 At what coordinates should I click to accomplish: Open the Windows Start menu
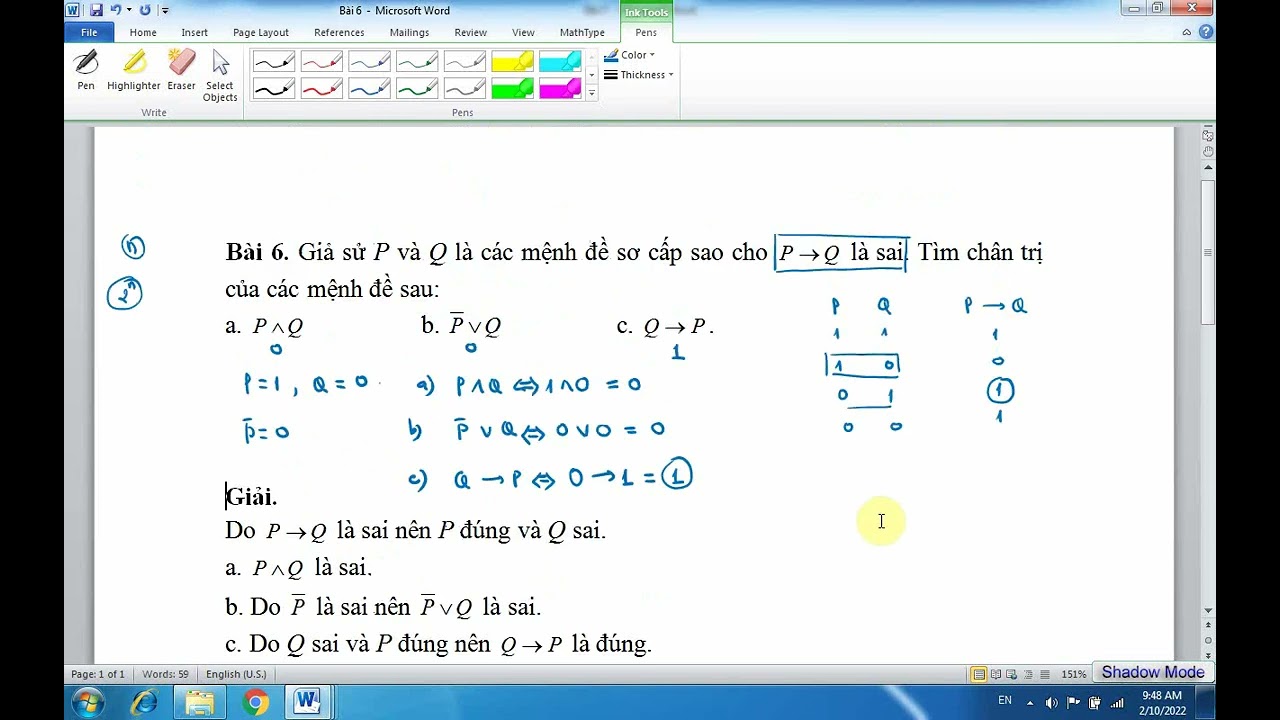click(x=88, y=702)
